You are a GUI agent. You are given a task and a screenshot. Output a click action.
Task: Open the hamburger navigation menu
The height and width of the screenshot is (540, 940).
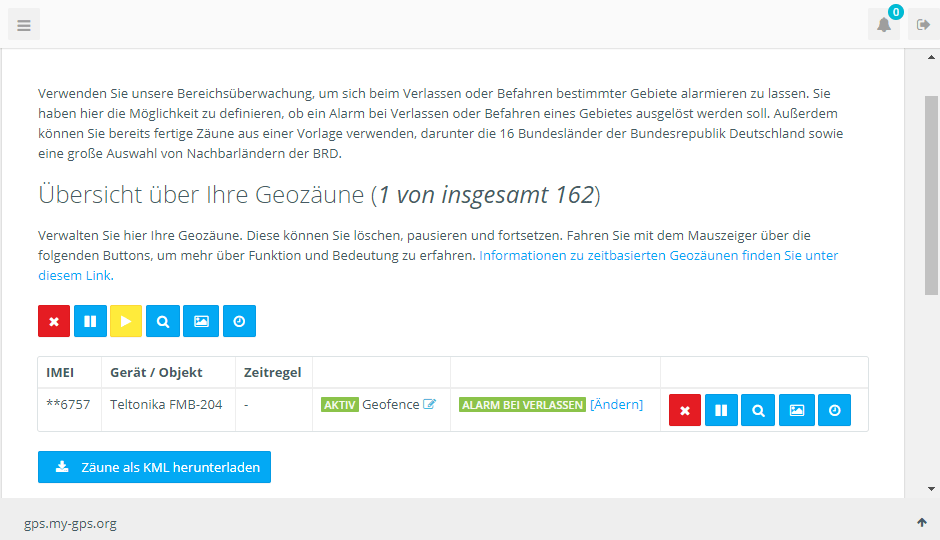click(24, 25)
